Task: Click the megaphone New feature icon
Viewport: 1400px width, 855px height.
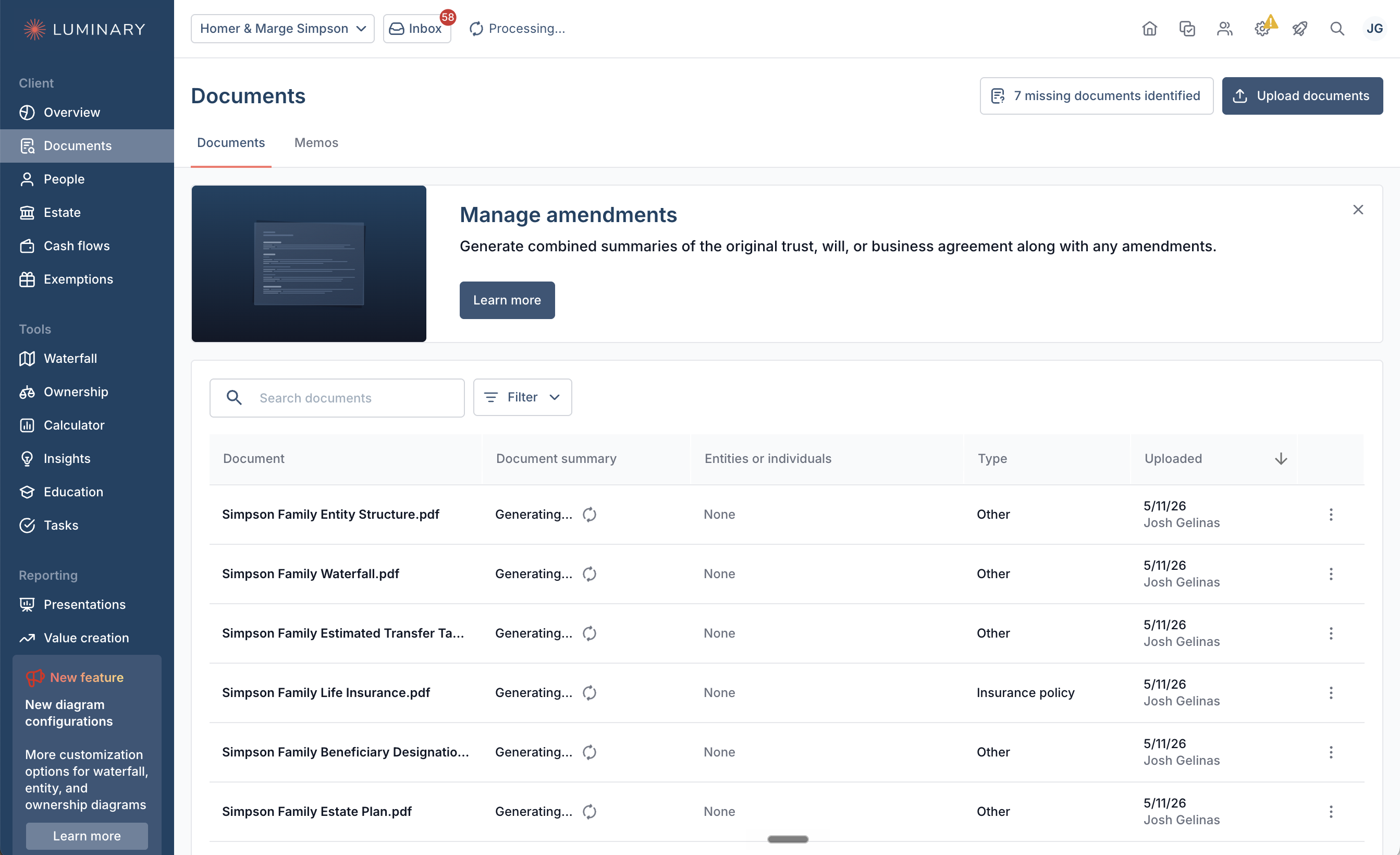Action: [34, 677]
